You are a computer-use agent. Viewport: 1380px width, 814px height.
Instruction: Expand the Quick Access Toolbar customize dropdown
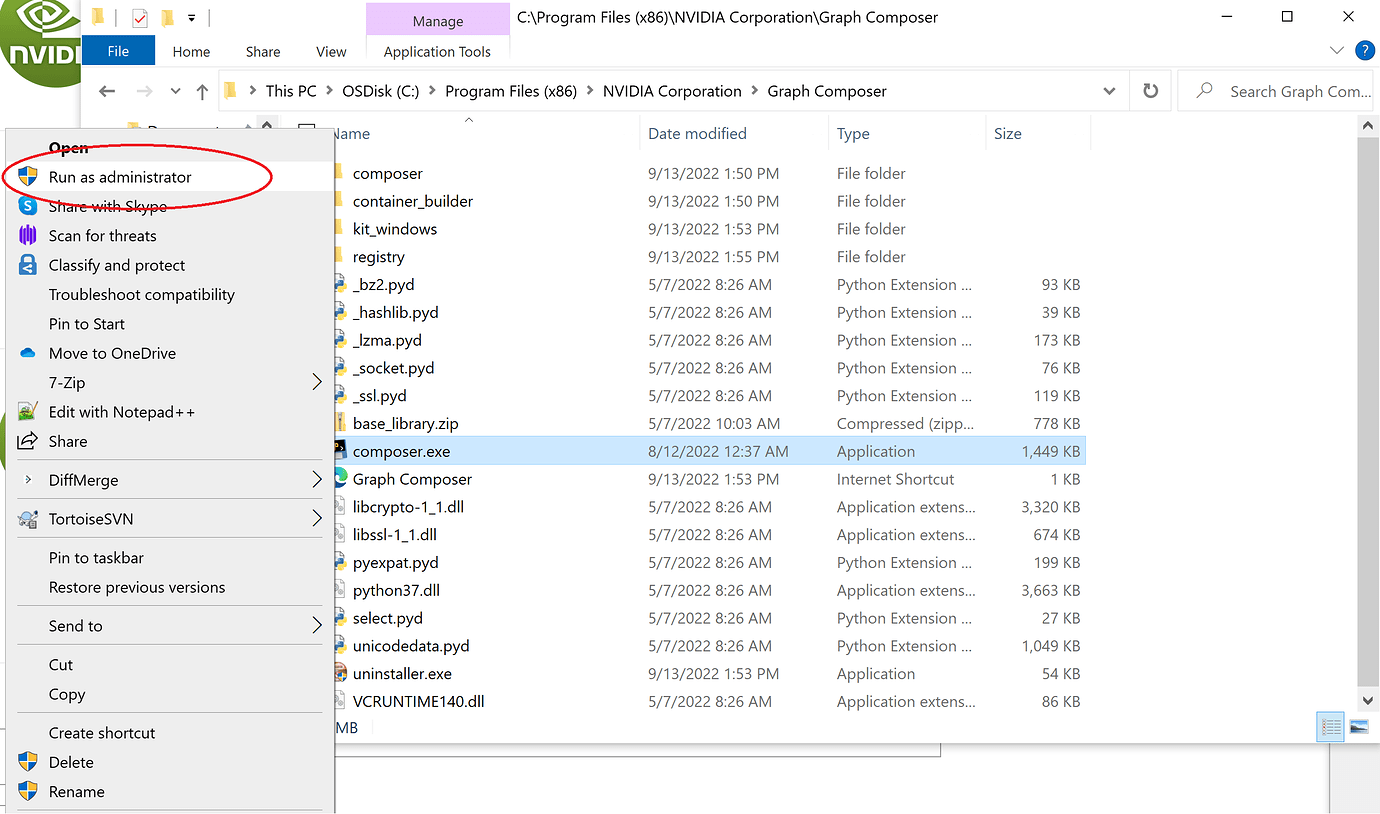tap(191, 18)
